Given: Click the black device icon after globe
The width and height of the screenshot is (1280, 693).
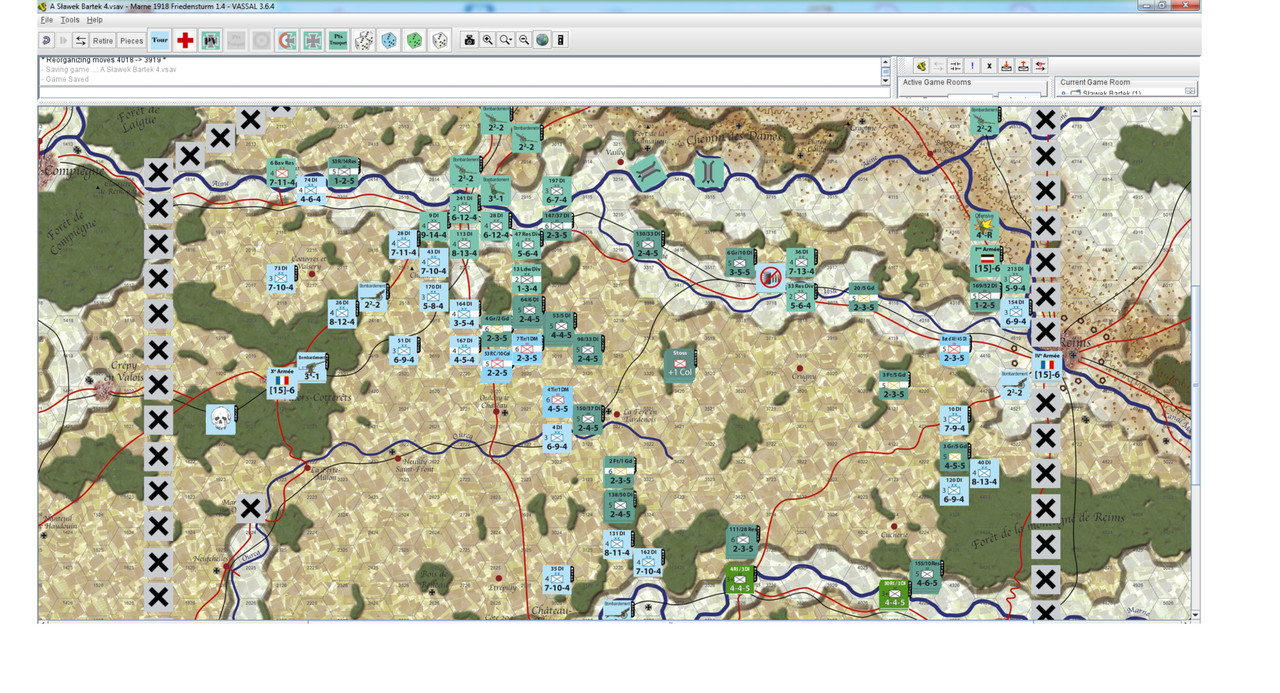Looking at the screenshot, I should point(561,40).
